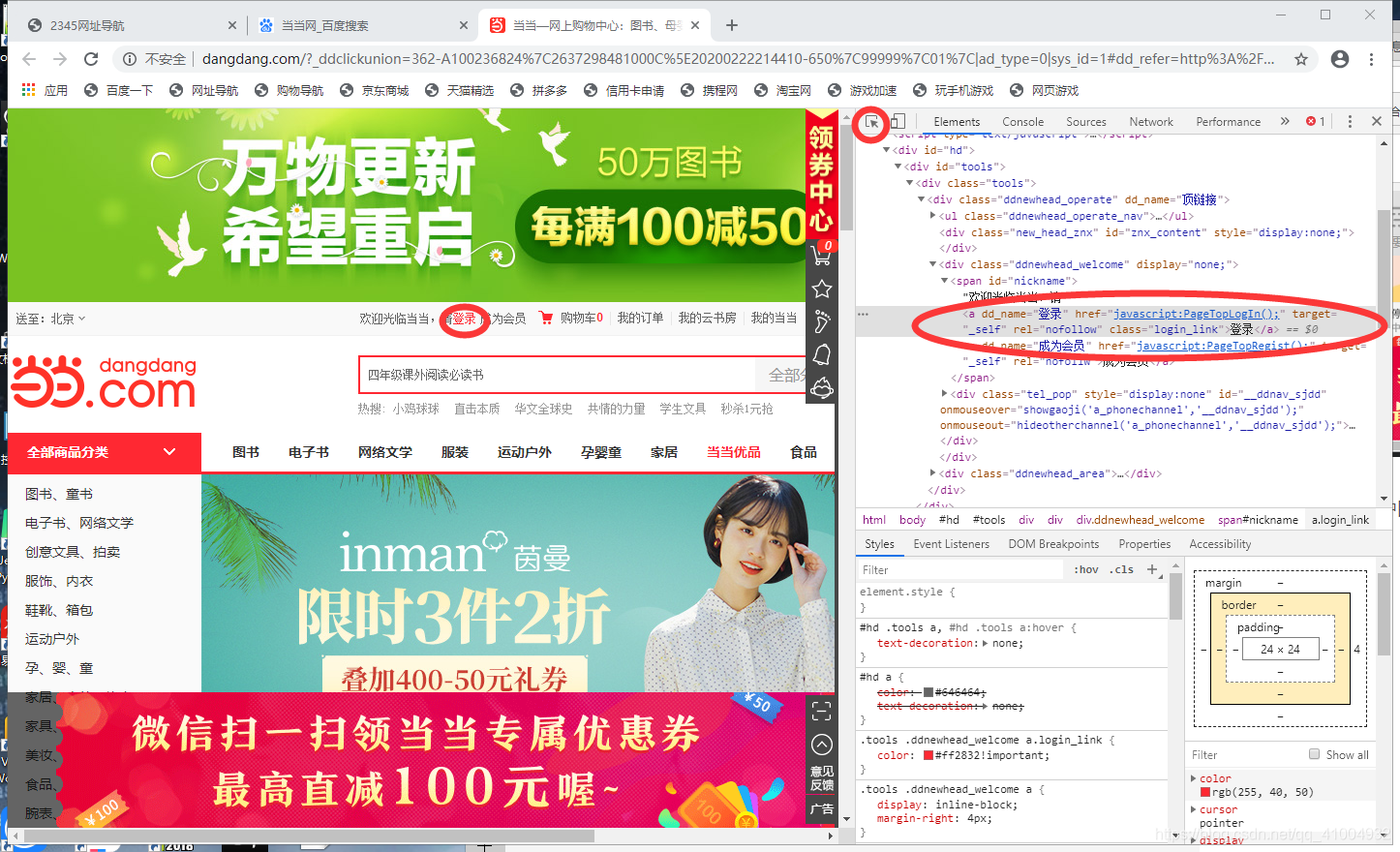The height and width of the screenshot is (852, 1400).
Task: Select a.login_link in the breadcrumb
Action: [x=1340, y=520]
